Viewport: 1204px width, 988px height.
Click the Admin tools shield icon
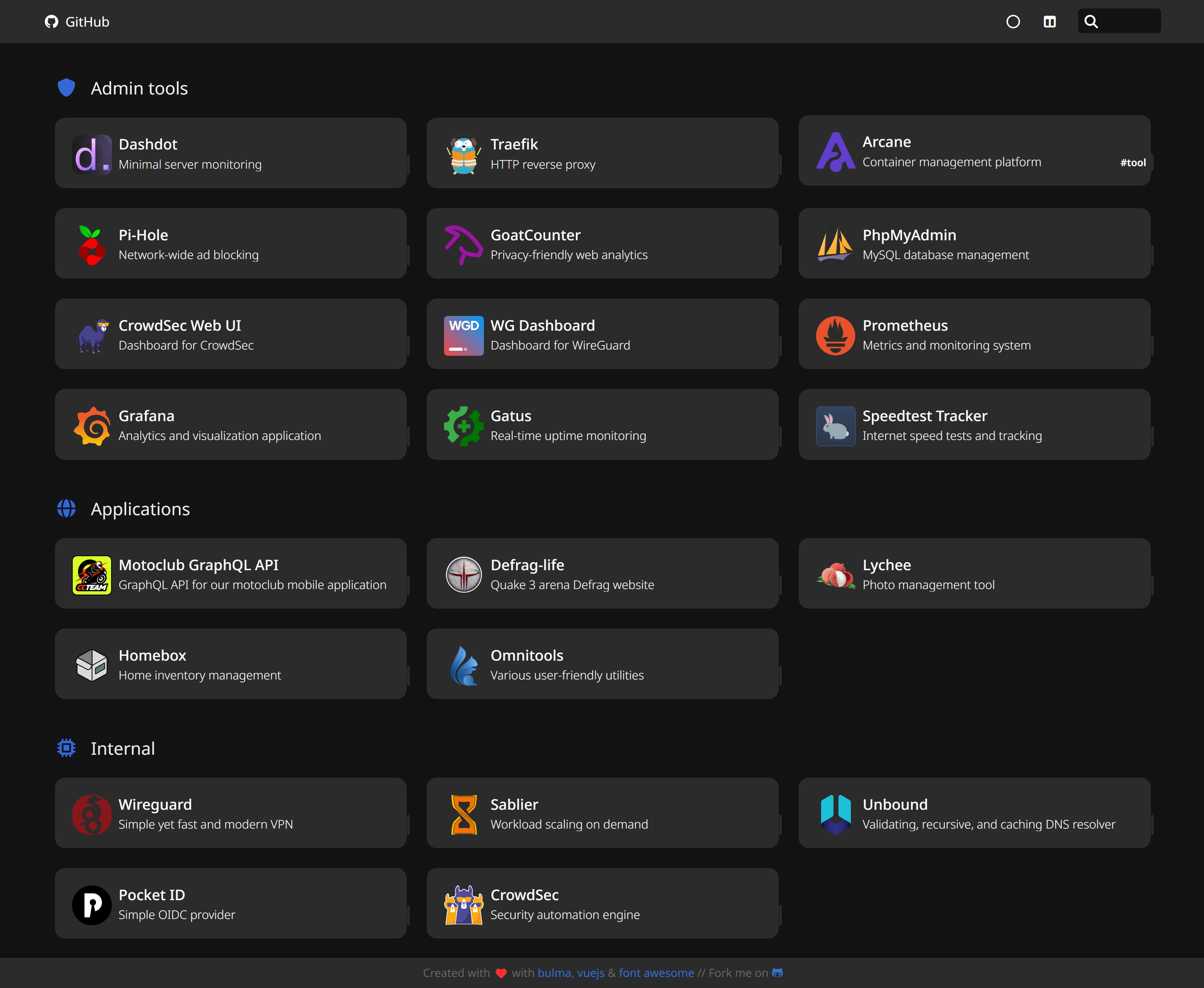click(x=66, y=87)
